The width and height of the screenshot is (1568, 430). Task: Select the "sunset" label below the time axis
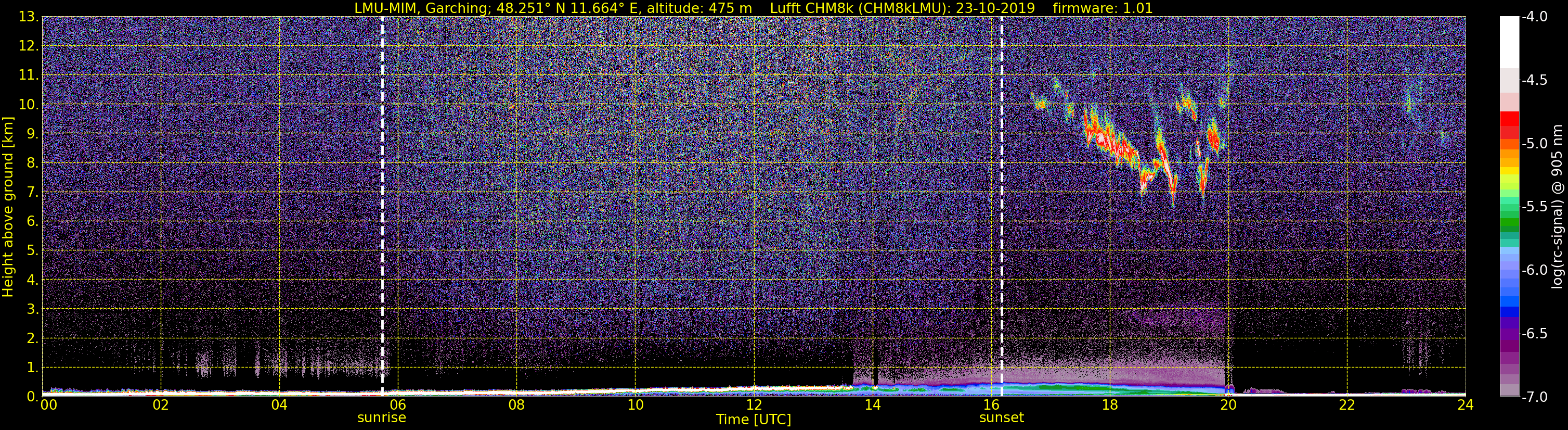(x=1001, y=418)
